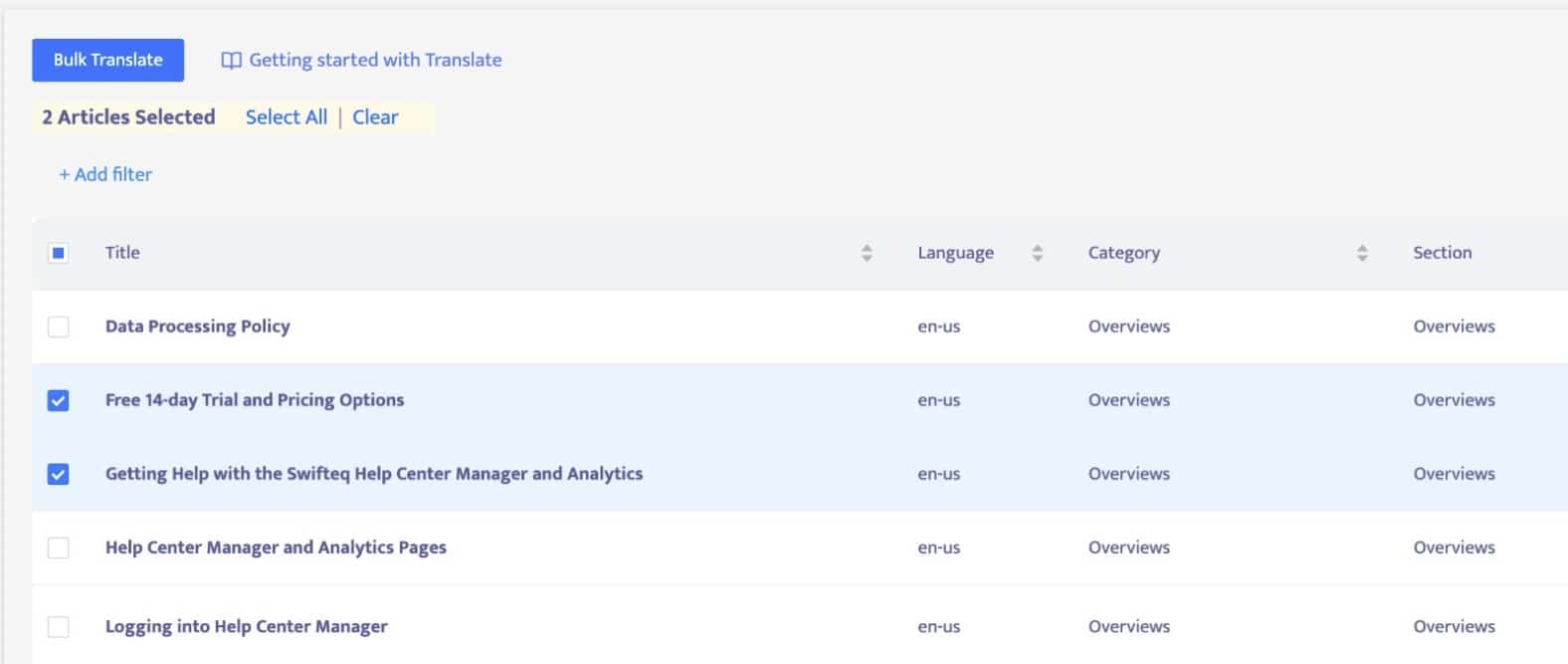The image size is (1568, 664).
Task: Toggle the header select-all checkbox
Action: [x=59, y=253]
